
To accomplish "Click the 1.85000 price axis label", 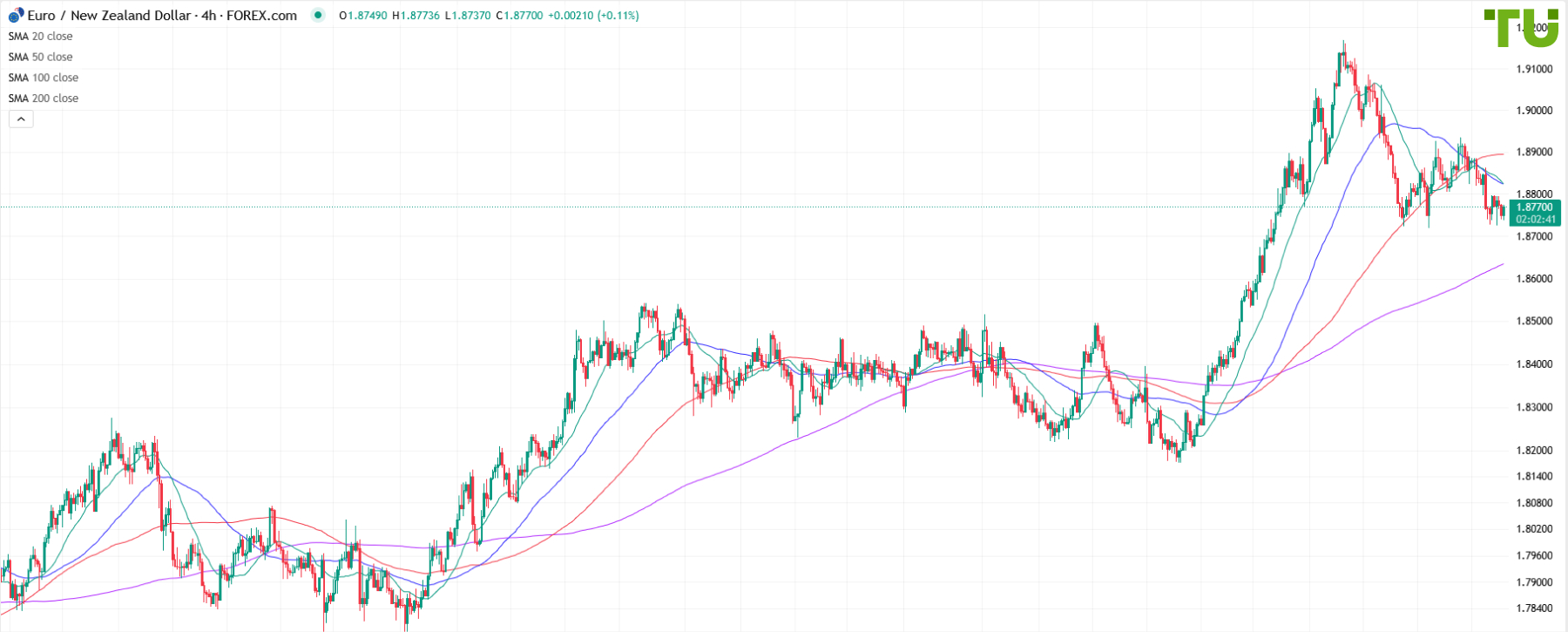I will [x=1534, y=322].
